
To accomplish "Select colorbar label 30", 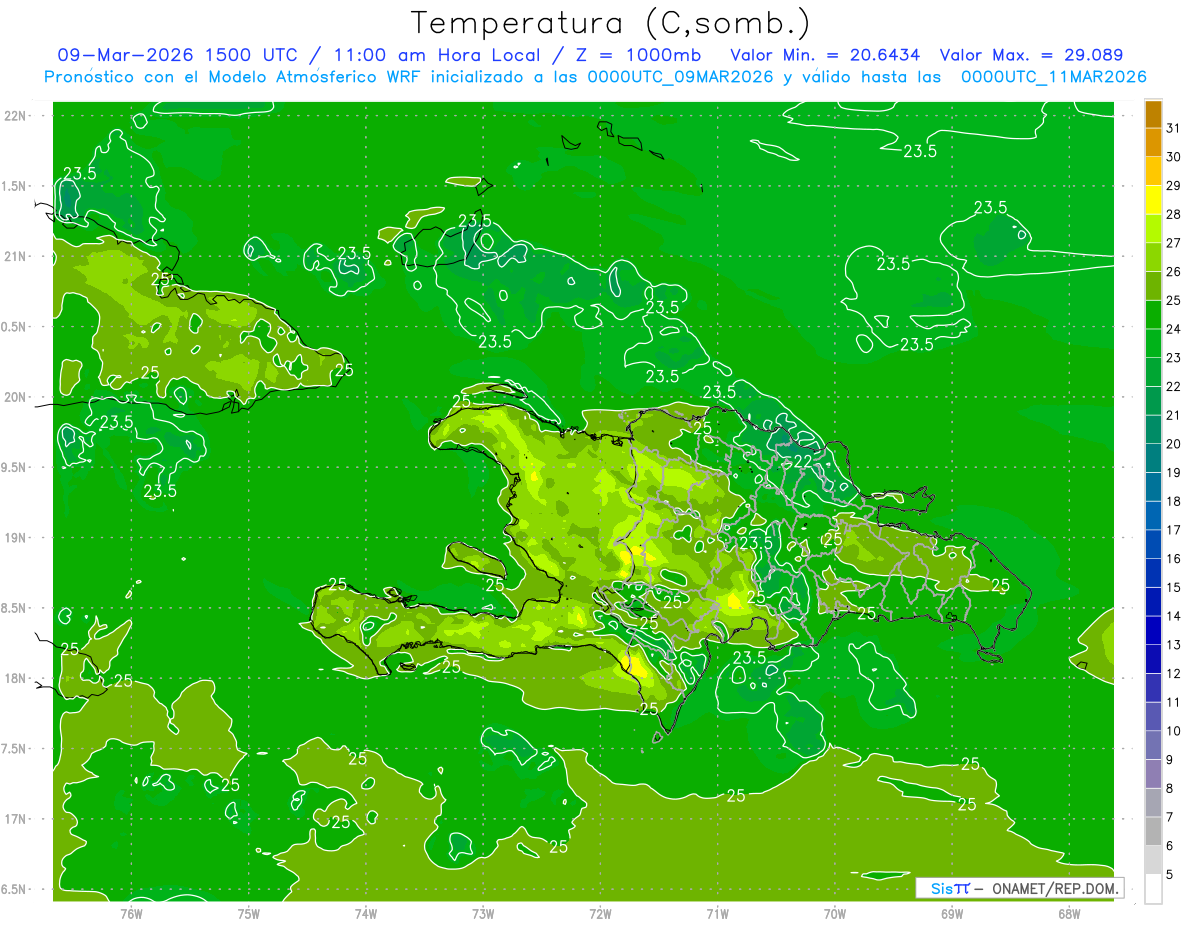I will coord(1174,157).
